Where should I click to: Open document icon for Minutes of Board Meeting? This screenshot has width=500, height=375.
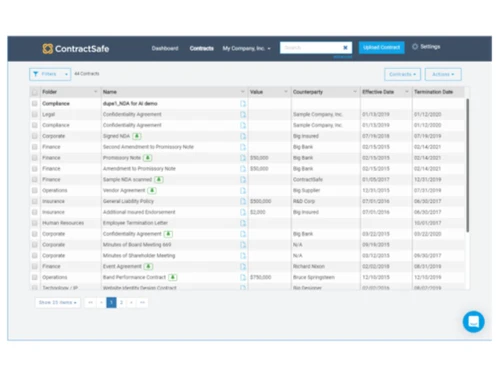click(243, 245)
